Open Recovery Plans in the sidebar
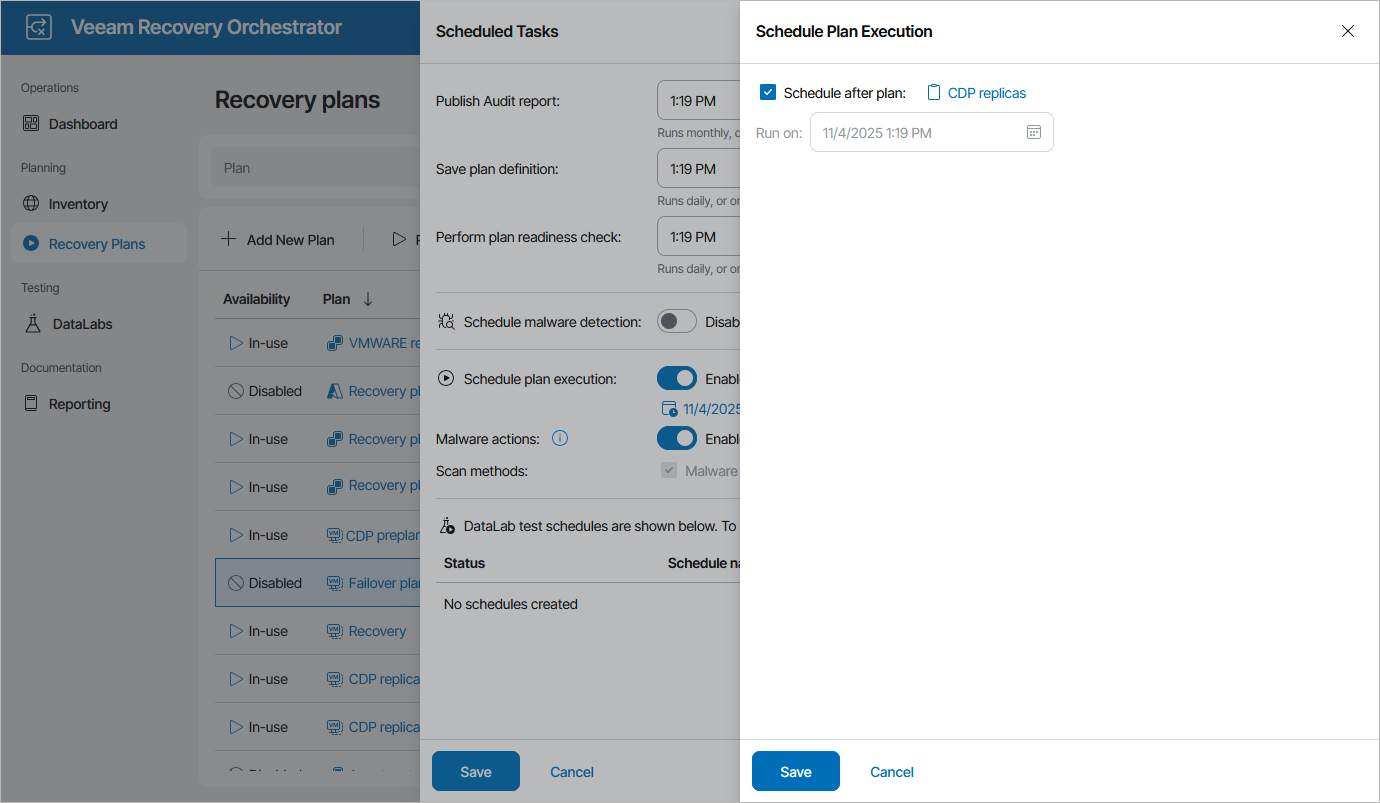 tap(96, 244)
